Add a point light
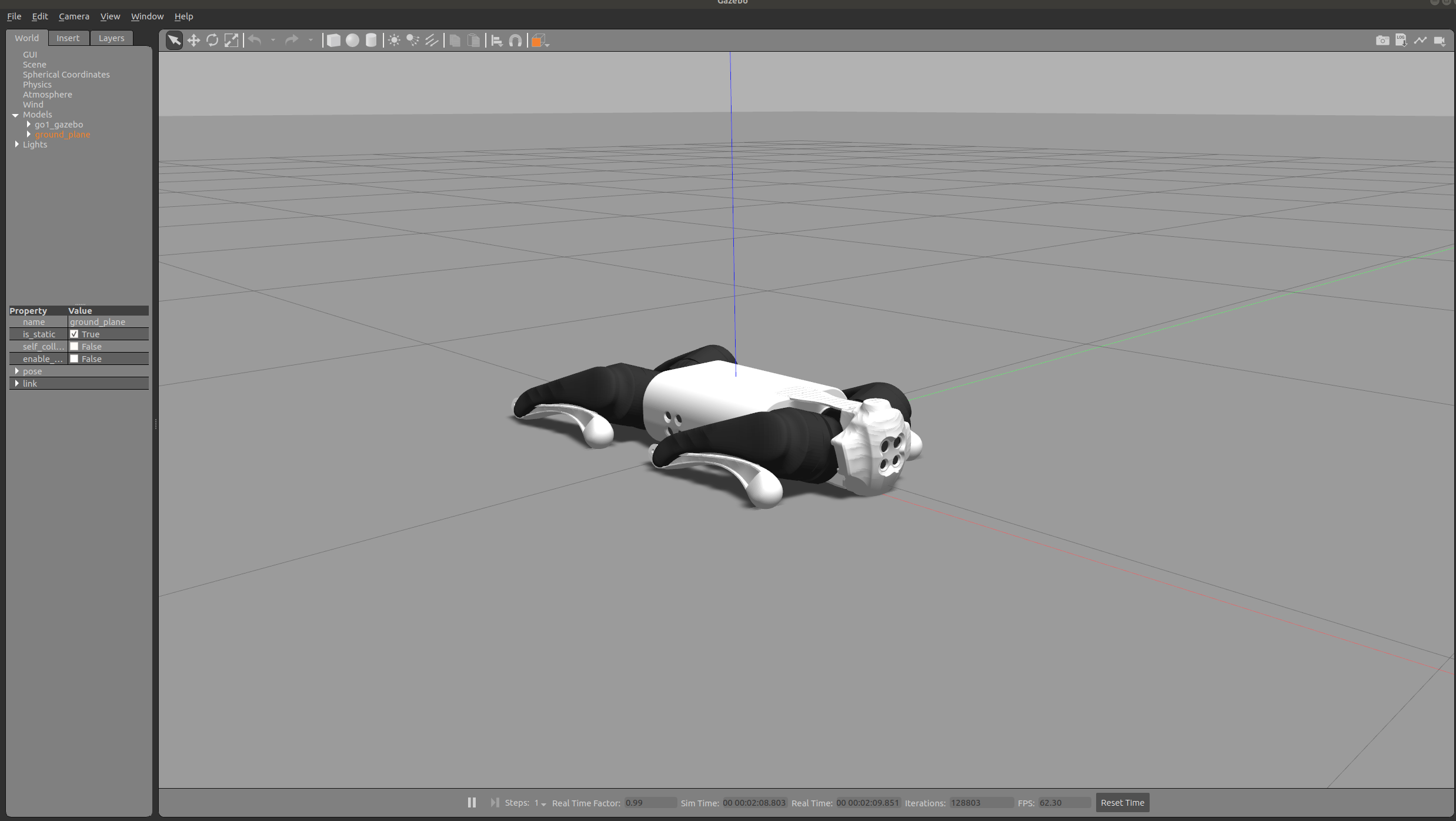The height and width of the screenshot is (821, 1456). 394,40
